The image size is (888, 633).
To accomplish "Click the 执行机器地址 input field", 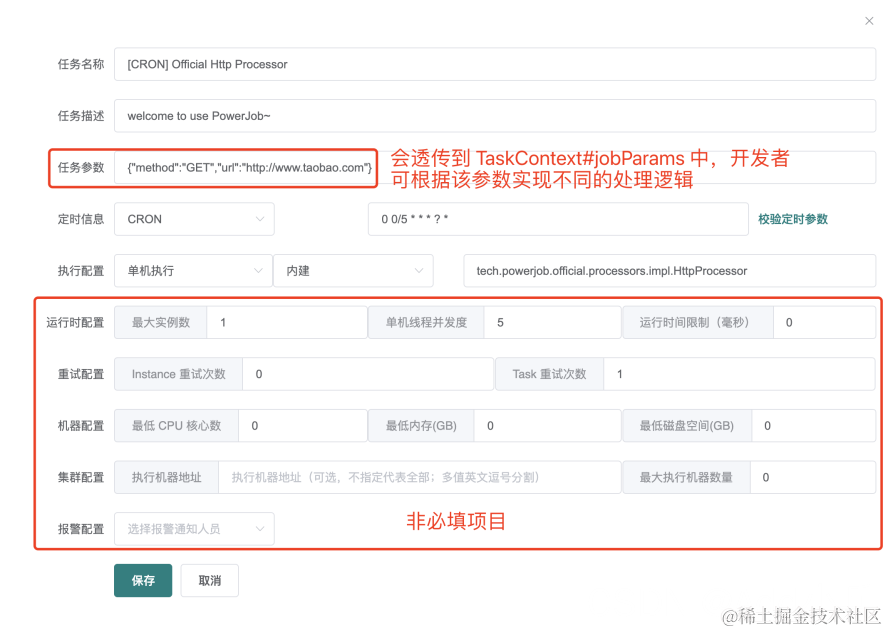I will 420,477.
